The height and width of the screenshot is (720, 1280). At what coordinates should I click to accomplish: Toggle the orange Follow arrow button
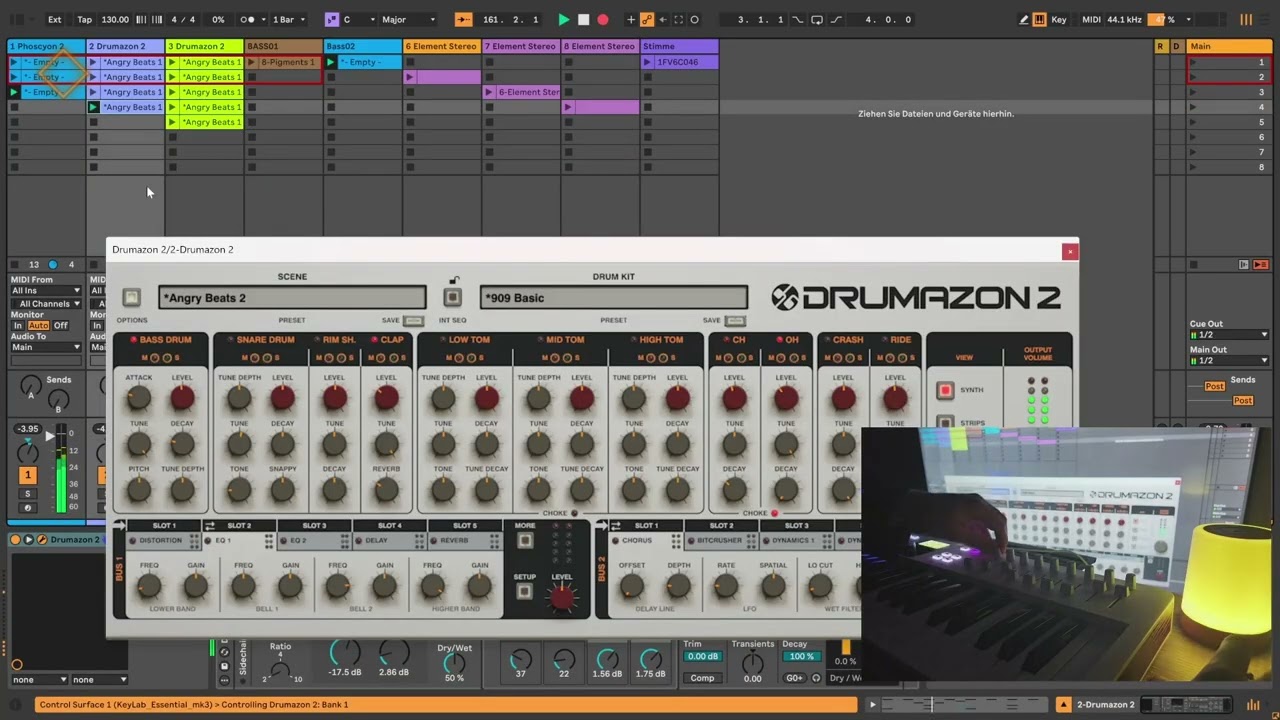point(463,19)
